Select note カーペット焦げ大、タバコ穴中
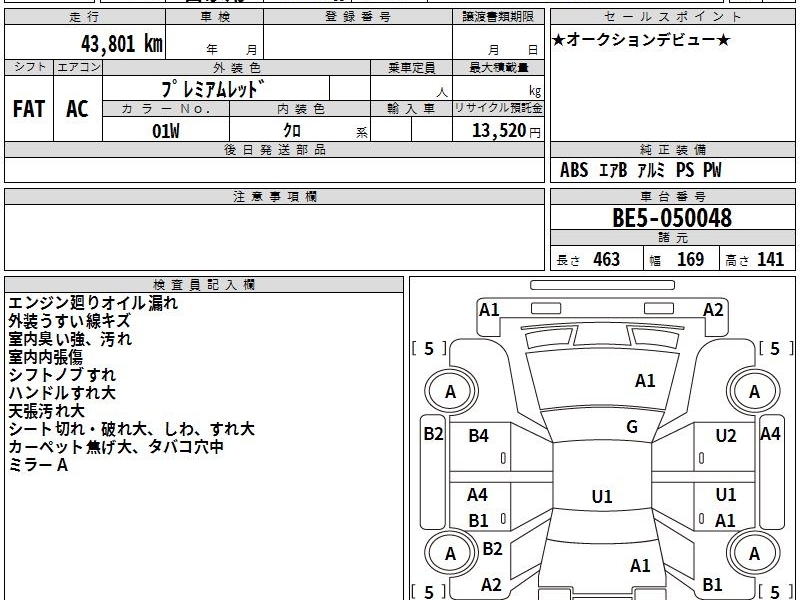Screen dimensions: 800x600 pos(116,446)
